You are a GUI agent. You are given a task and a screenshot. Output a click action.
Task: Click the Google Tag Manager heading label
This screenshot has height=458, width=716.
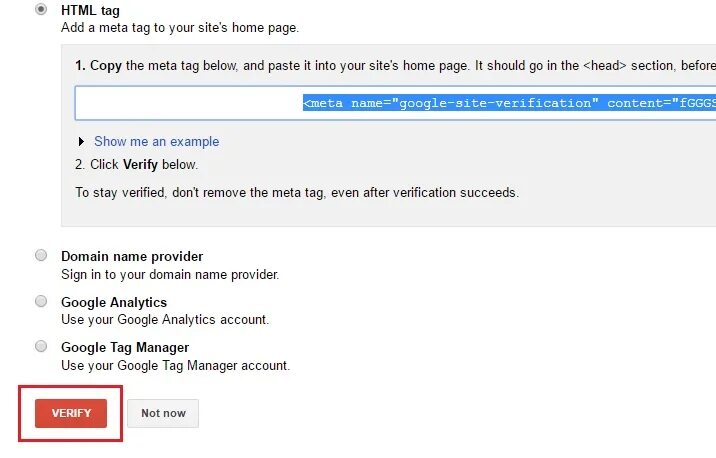(125, 347)
